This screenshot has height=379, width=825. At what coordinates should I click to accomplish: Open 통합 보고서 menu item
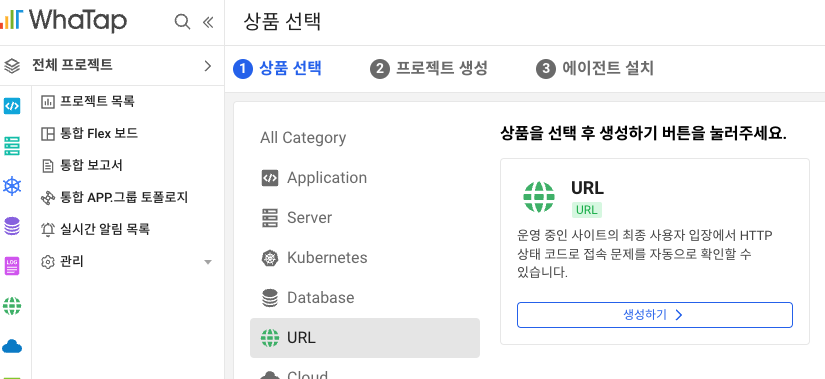[127, 166]
